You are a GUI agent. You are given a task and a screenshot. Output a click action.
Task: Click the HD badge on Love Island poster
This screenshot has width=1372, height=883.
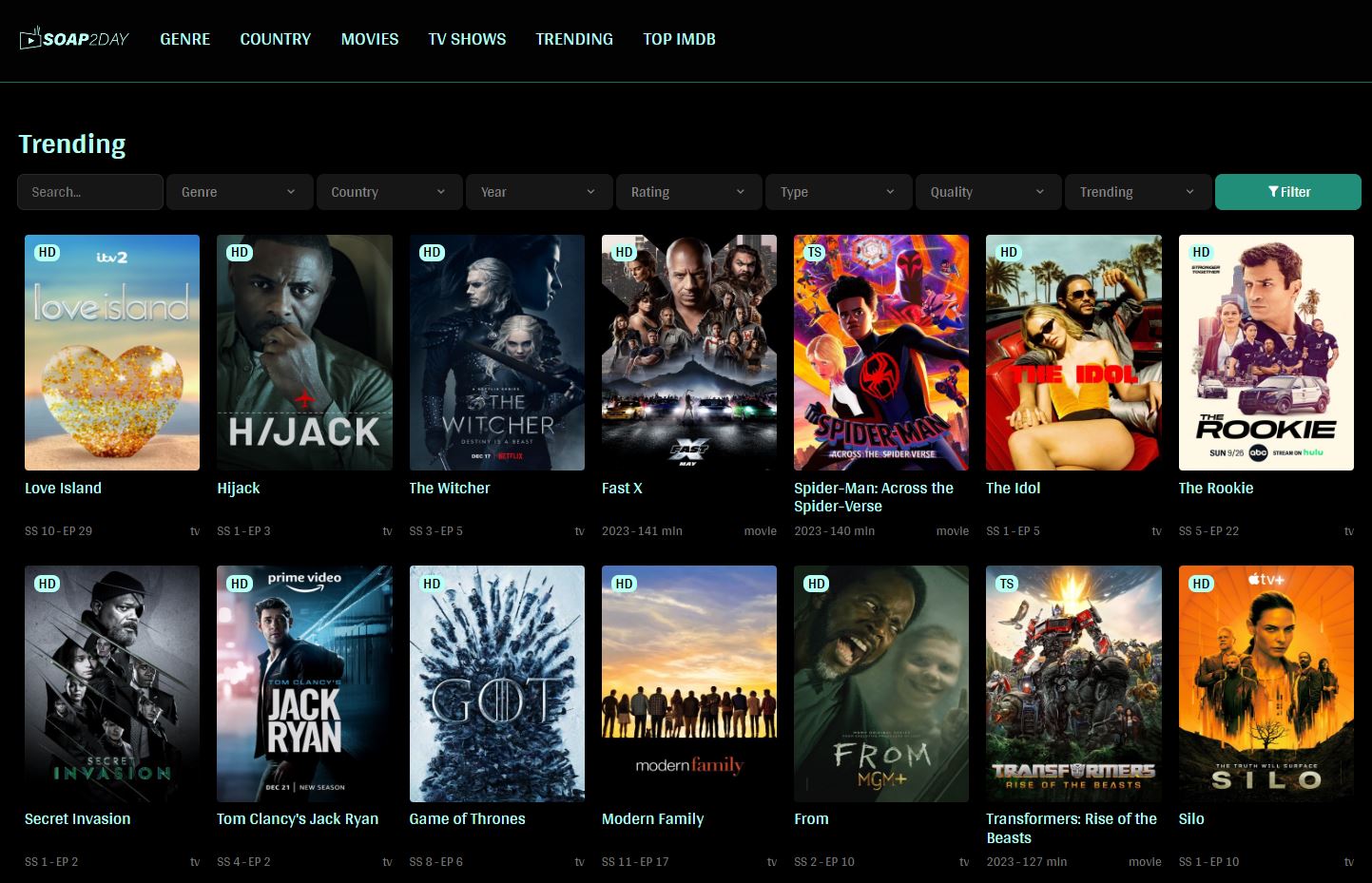click(47, 253)
